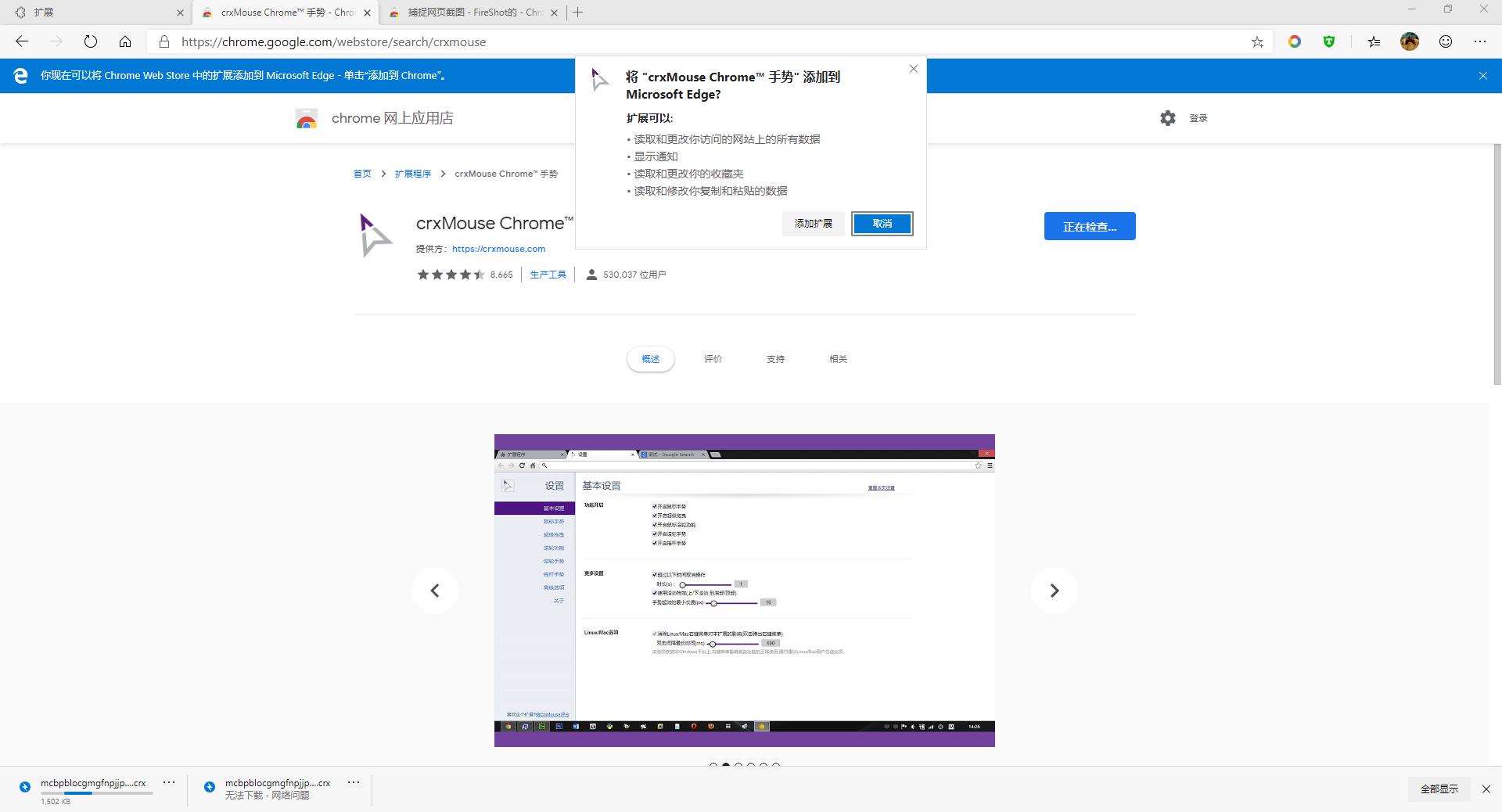
Task: Refresh the current page
Action: (x=91, y=41)
